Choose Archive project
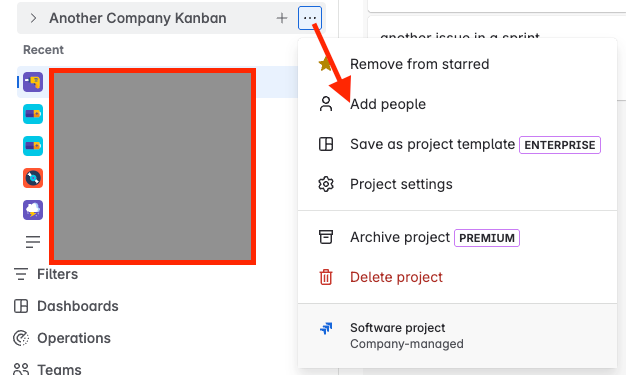The height and width of the screenshot is (375, 626). [x=400, y=237]
